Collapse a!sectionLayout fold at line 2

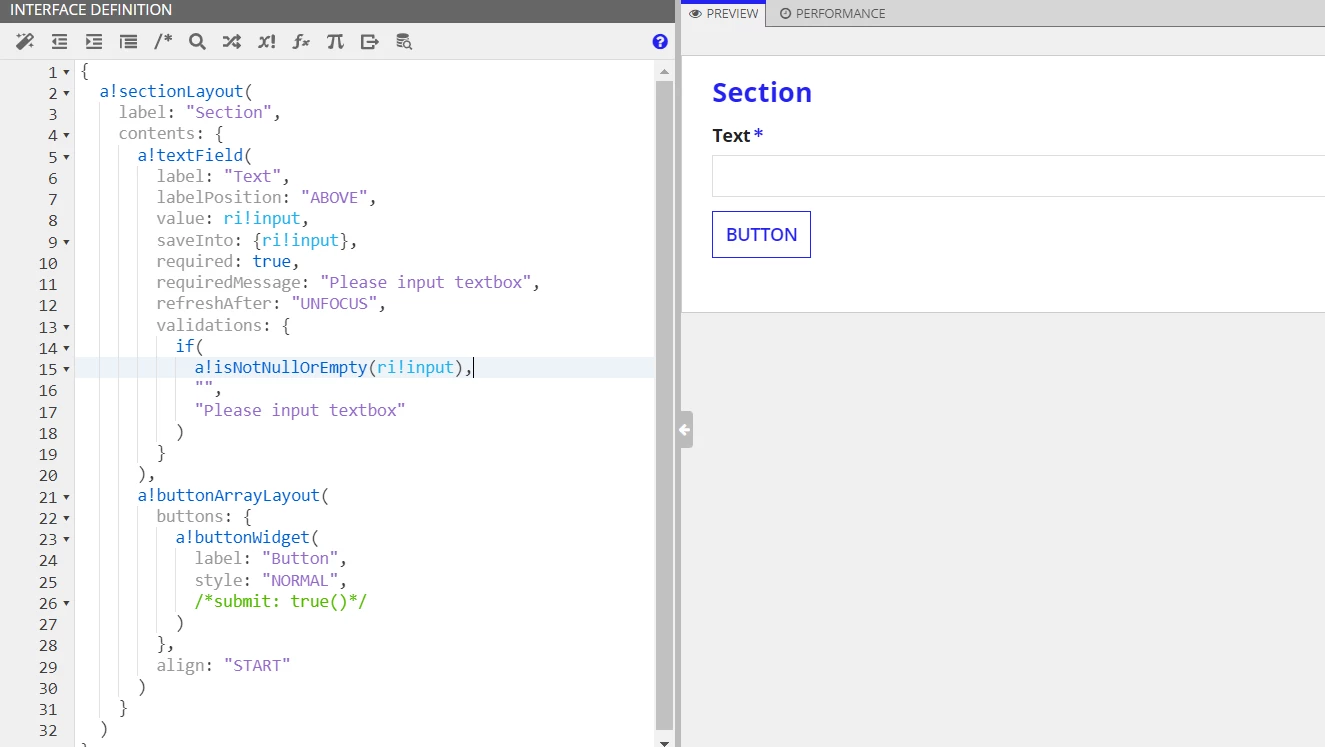pos(67,93)
